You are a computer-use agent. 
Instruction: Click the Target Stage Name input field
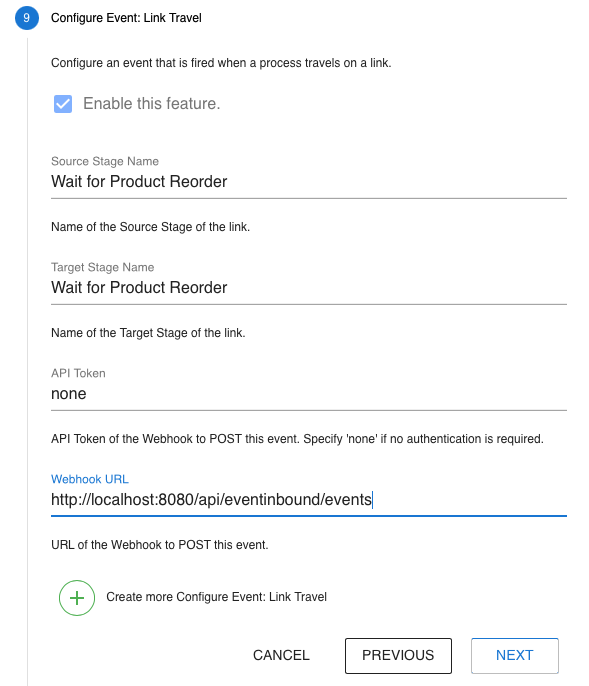click(309, 288)
